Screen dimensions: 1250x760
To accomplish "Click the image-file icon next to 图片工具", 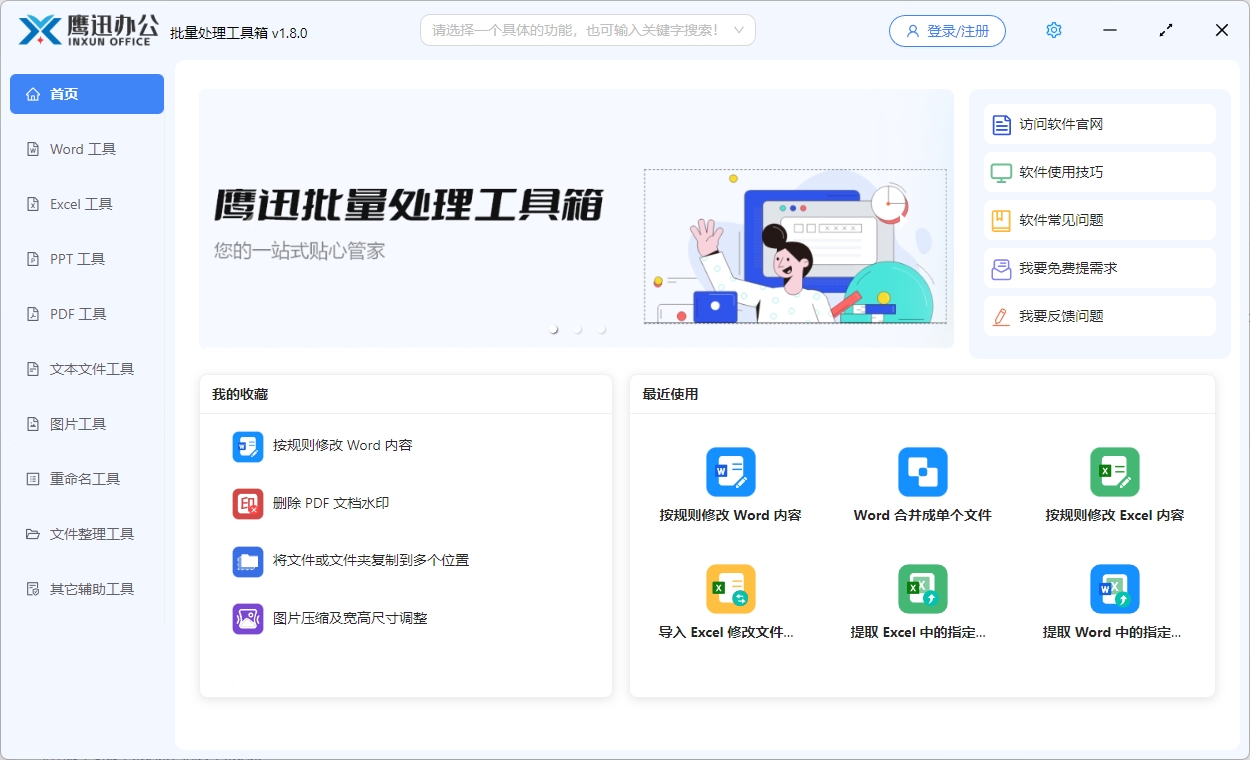I will pos(32,424).
